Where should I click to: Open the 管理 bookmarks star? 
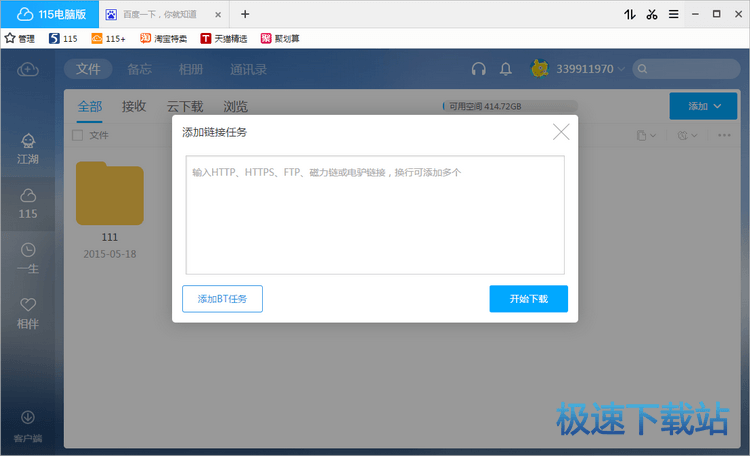(x=20, y=38)
